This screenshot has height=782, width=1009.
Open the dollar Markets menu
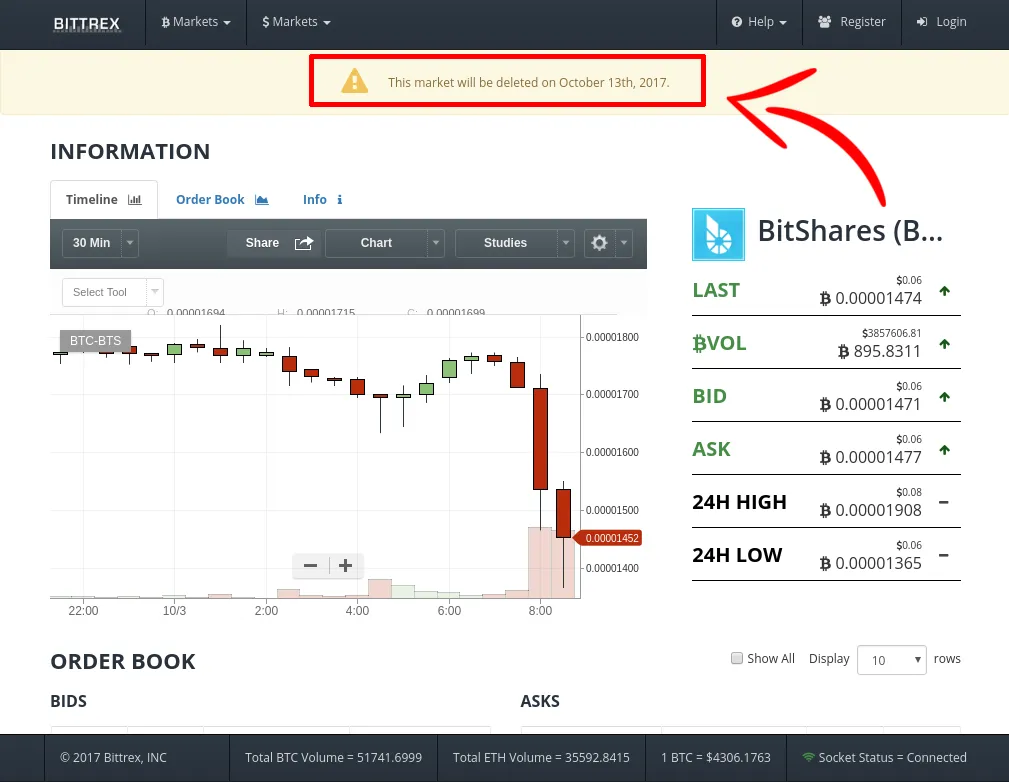pyautogui.click(x=296, y=22)
